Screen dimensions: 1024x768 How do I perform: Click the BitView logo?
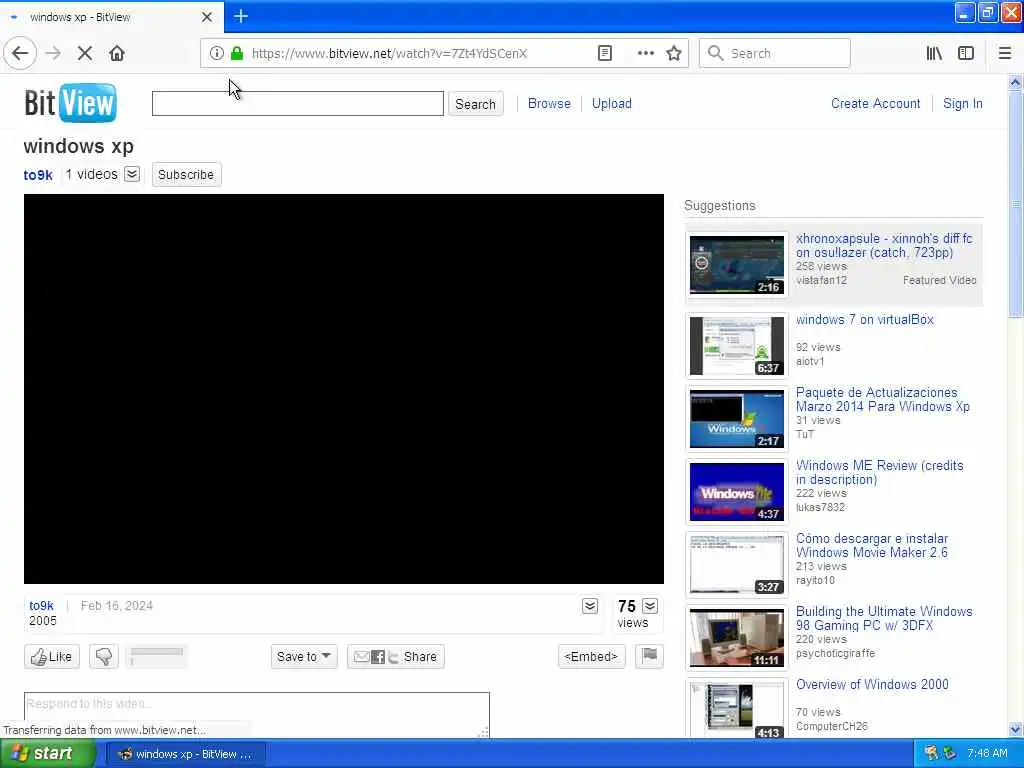pyautogui.click(x=71, y=103)
